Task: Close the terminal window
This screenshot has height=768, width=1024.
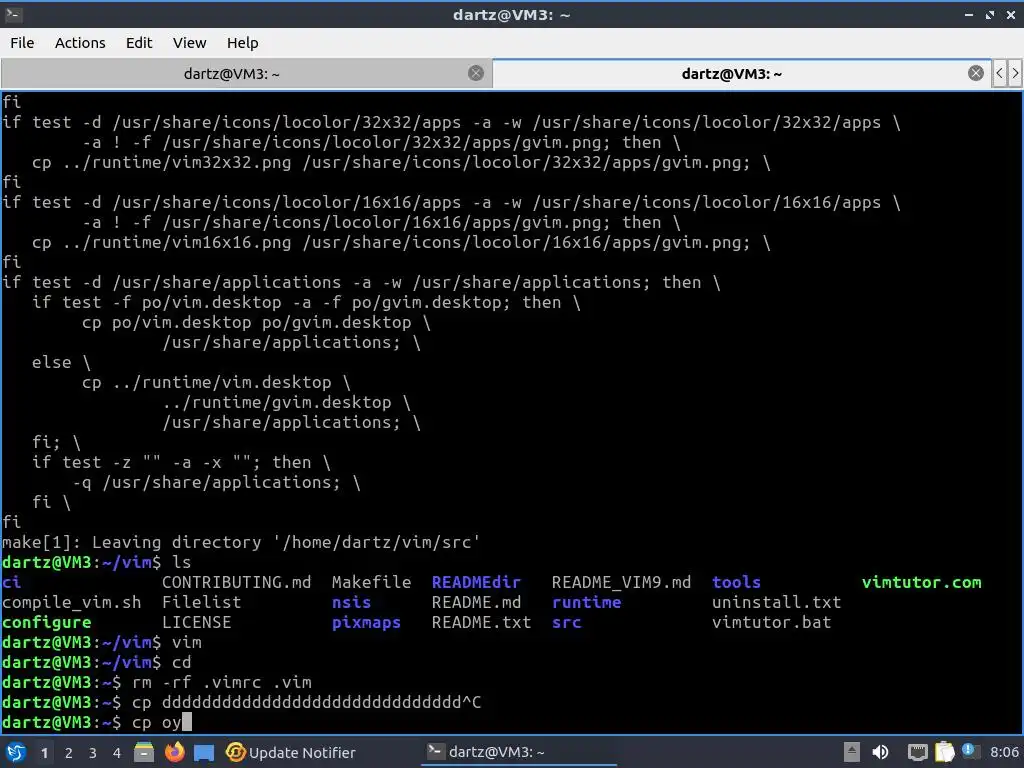Action: [1011, 14]
